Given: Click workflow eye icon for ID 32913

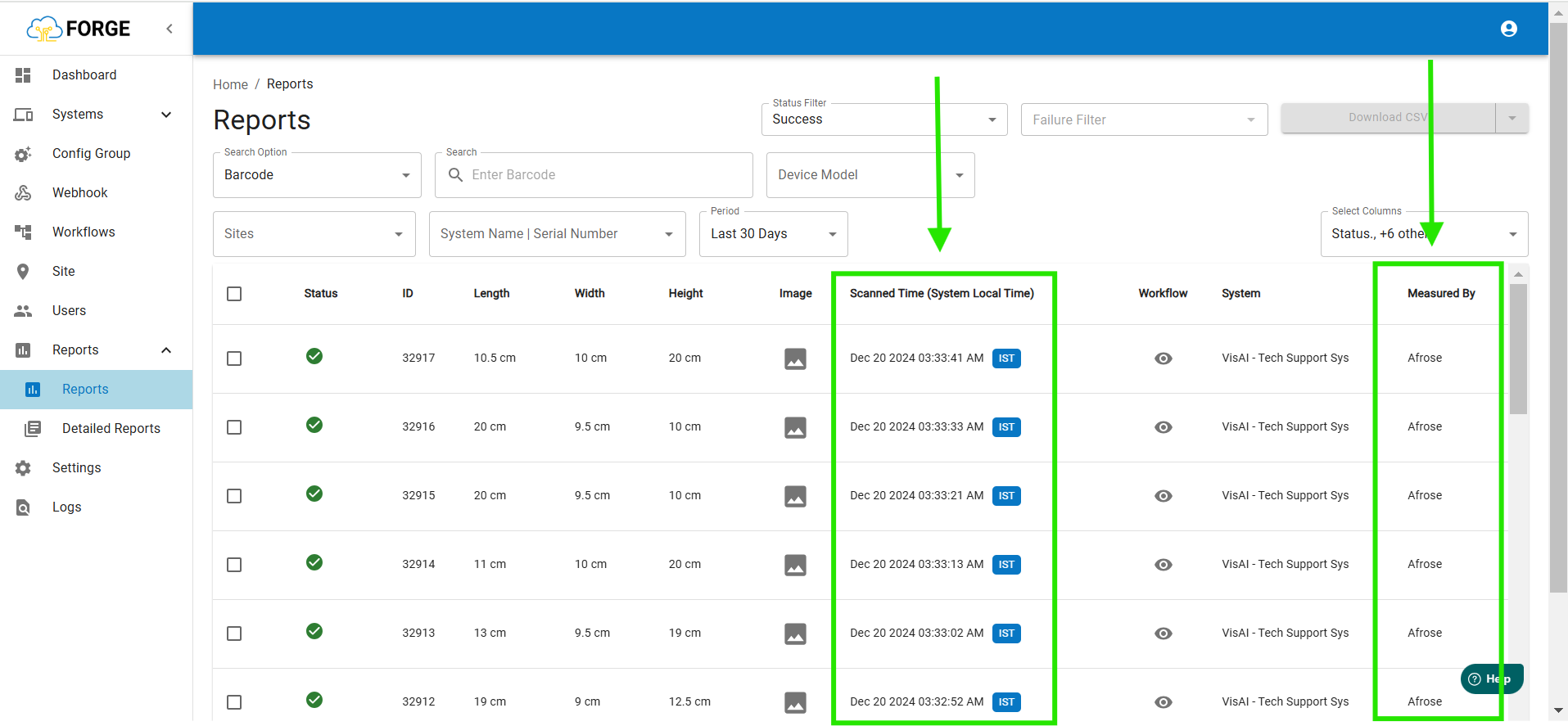Looking at the screenshot, I should click(x=1163, y=634).
